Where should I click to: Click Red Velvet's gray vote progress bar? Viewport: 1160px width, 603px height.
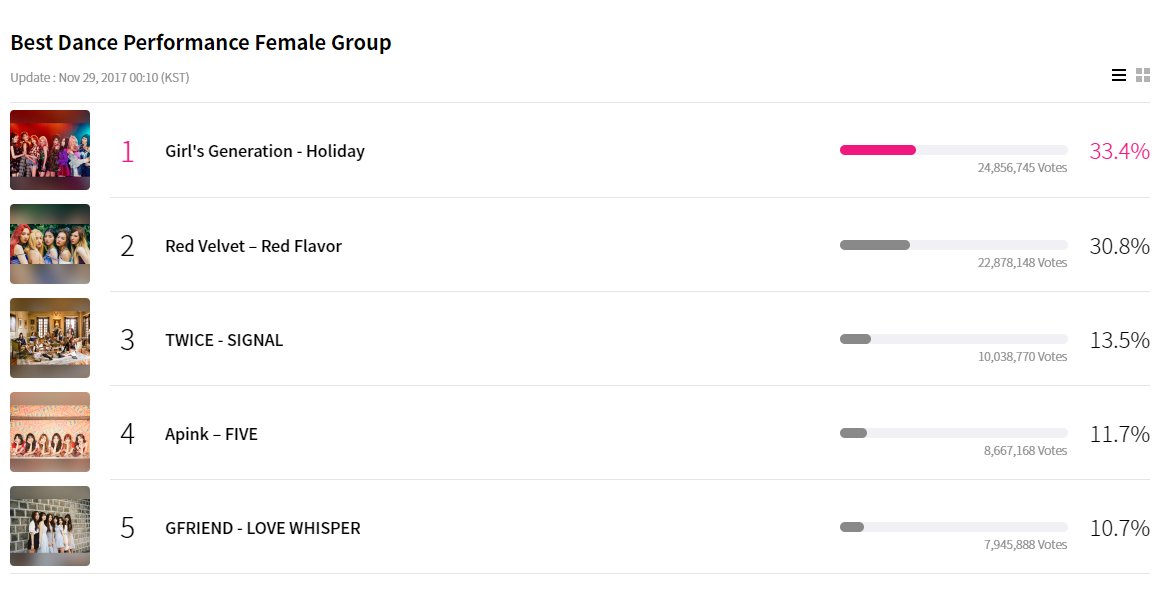click(954, 245)
